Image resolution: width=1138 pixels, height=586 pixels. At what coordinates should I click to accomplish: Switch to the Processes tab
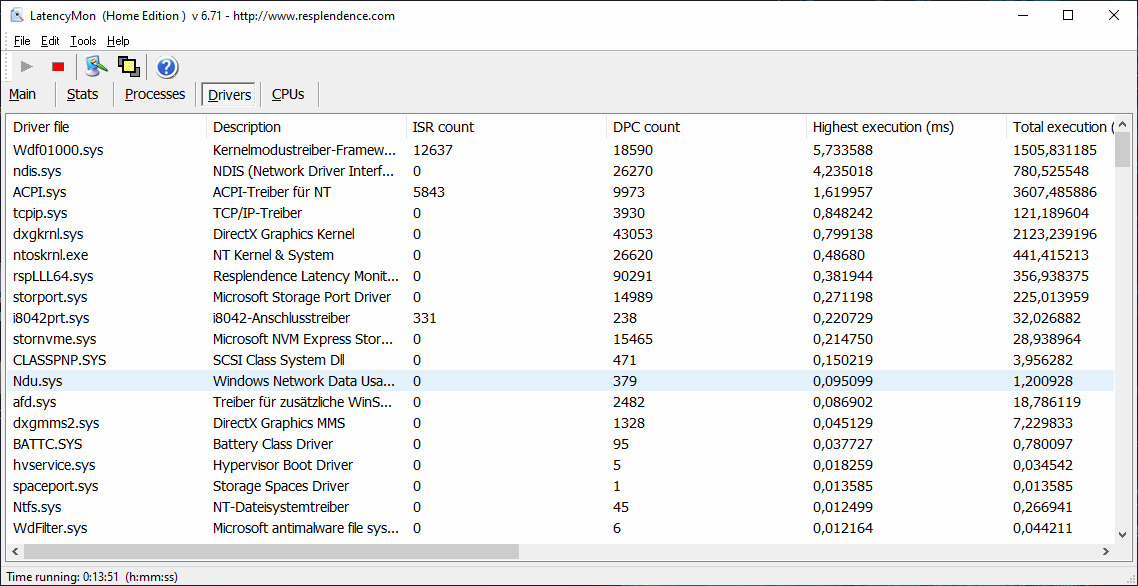[x=155, y=94]
